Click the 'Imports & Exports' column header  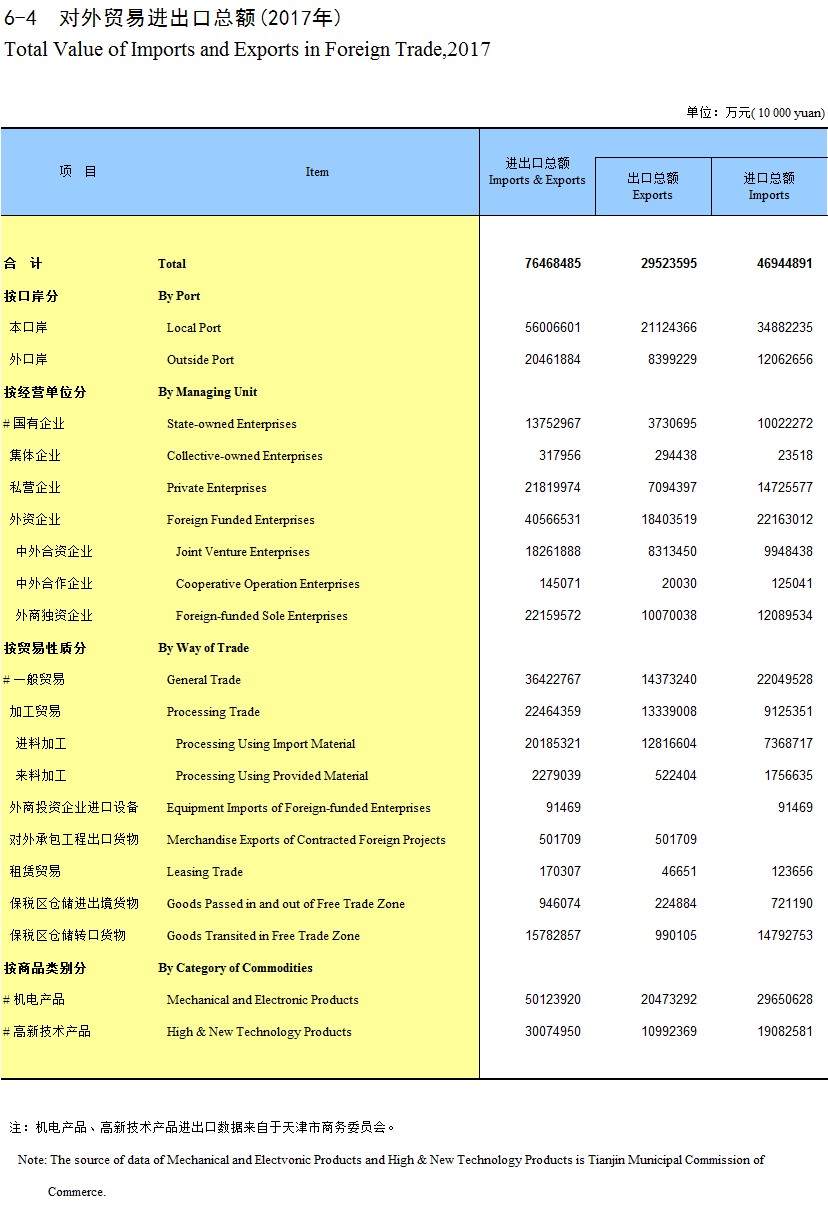coord(537,172)
